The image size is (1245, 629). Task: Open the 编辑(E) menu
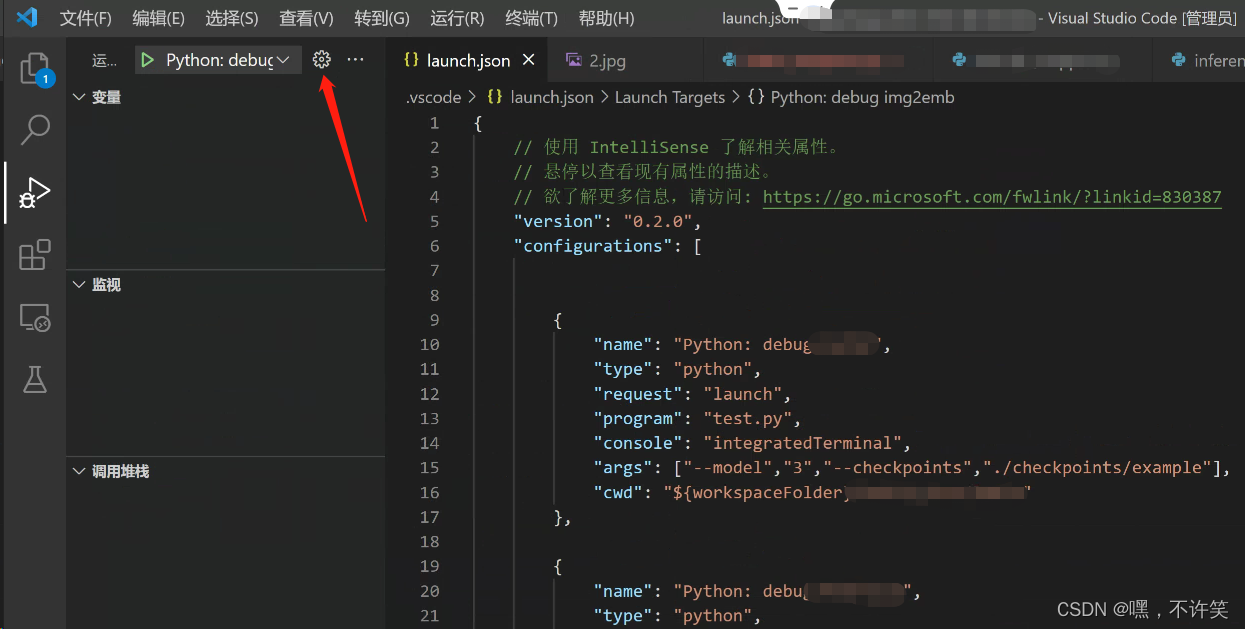coord(159,18)
